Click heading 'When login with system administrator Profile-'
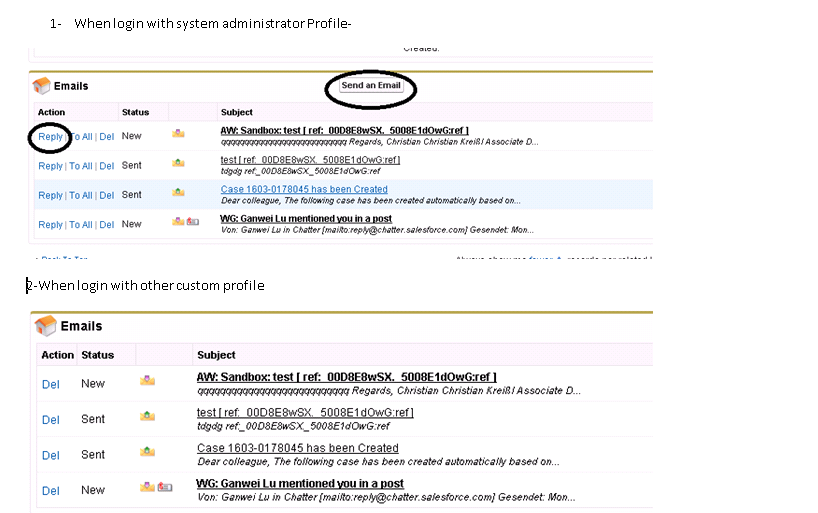 (x=213, y=23)
